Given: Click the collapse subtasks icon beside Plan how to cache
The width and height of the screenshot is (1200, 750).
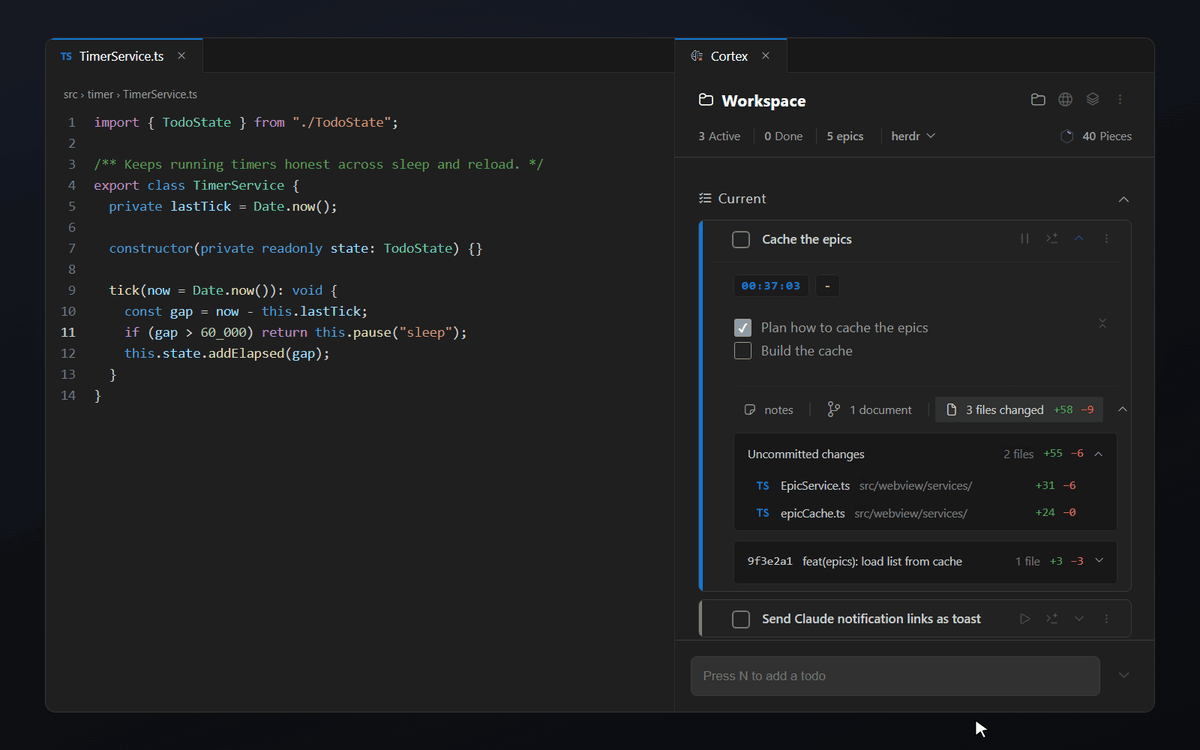Looking at the screenshot, I should [x=1102, y=323].
